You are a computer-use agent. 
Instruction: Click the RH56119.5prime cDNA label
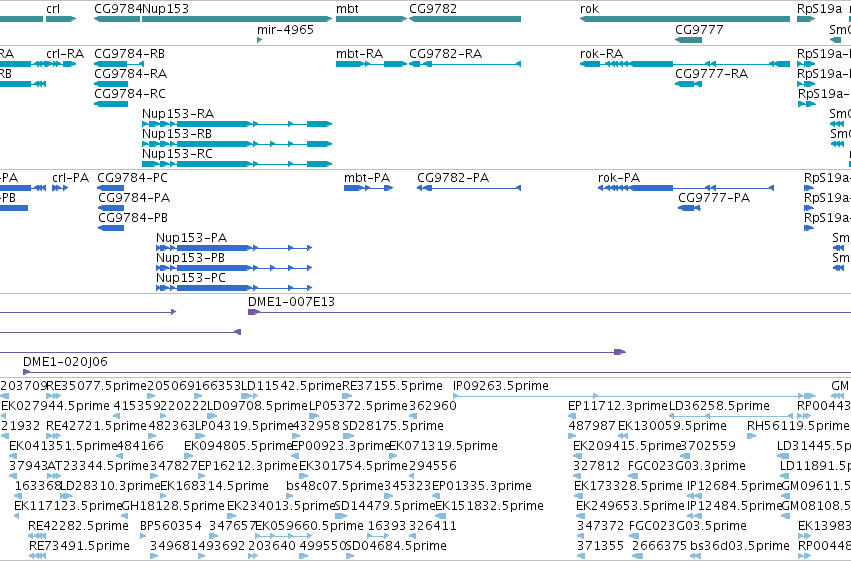click(798, 426)
